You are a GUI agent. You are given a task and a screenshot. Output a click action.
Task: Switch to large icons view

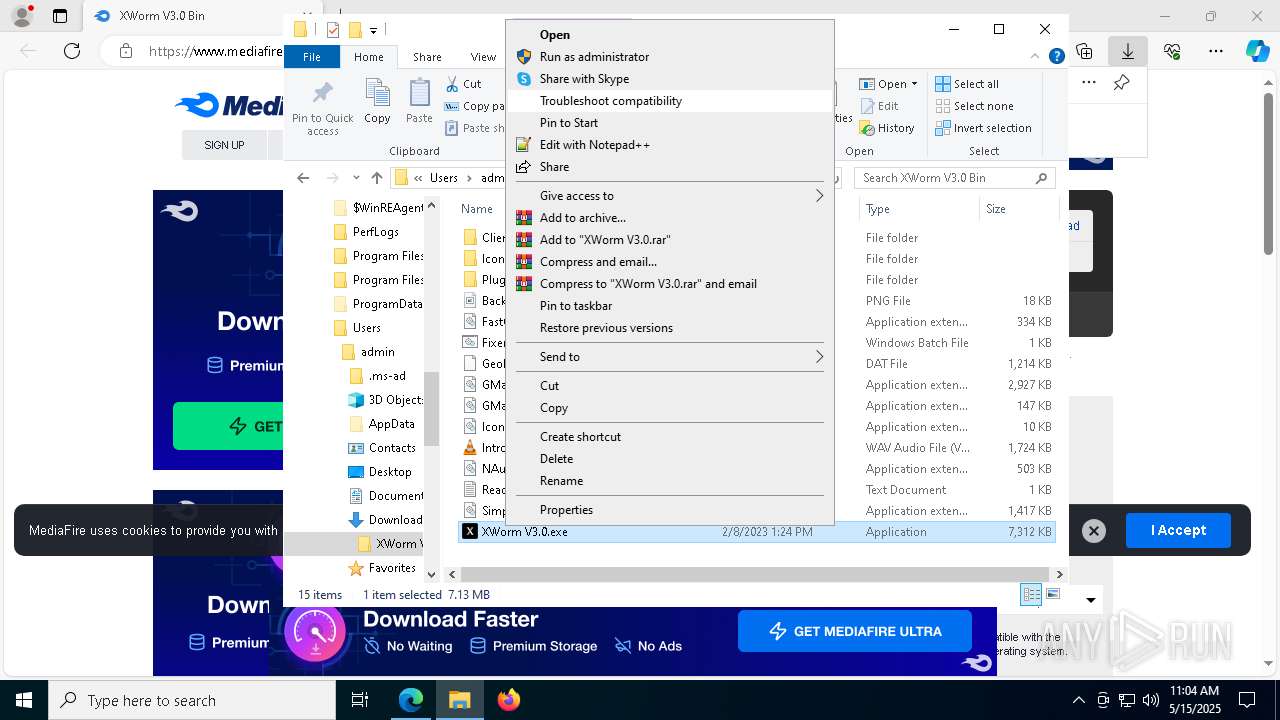pyautogui.click(x=1052, y=594)
